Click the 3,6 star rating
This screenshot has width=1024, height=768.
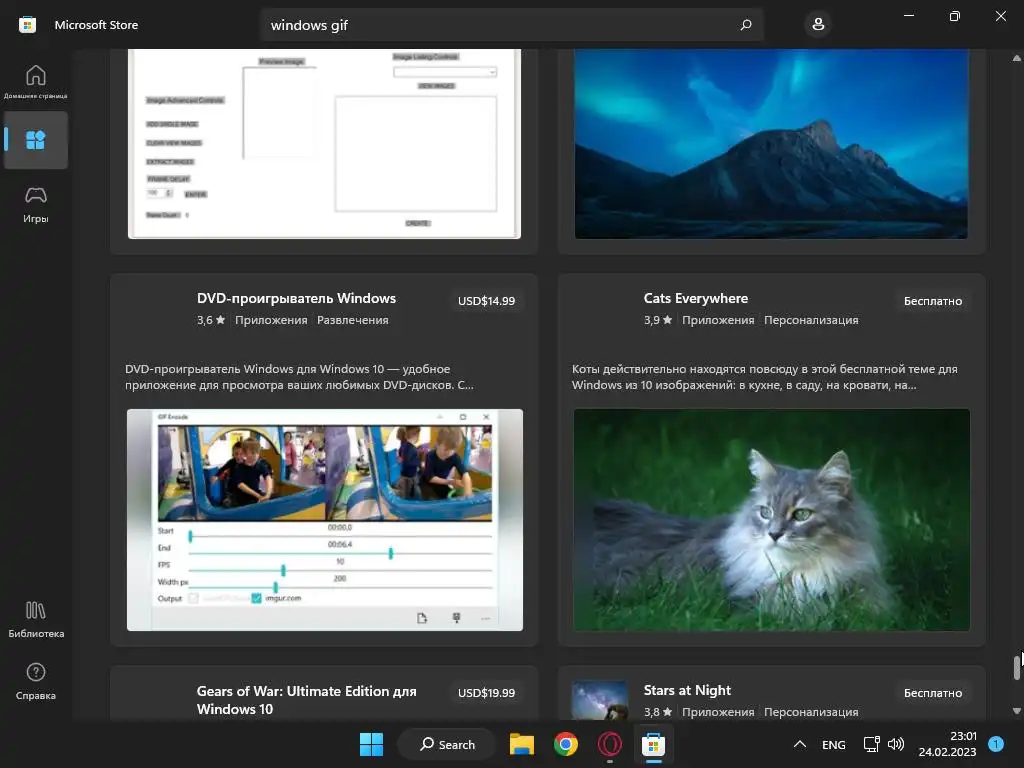click(211, 320)
